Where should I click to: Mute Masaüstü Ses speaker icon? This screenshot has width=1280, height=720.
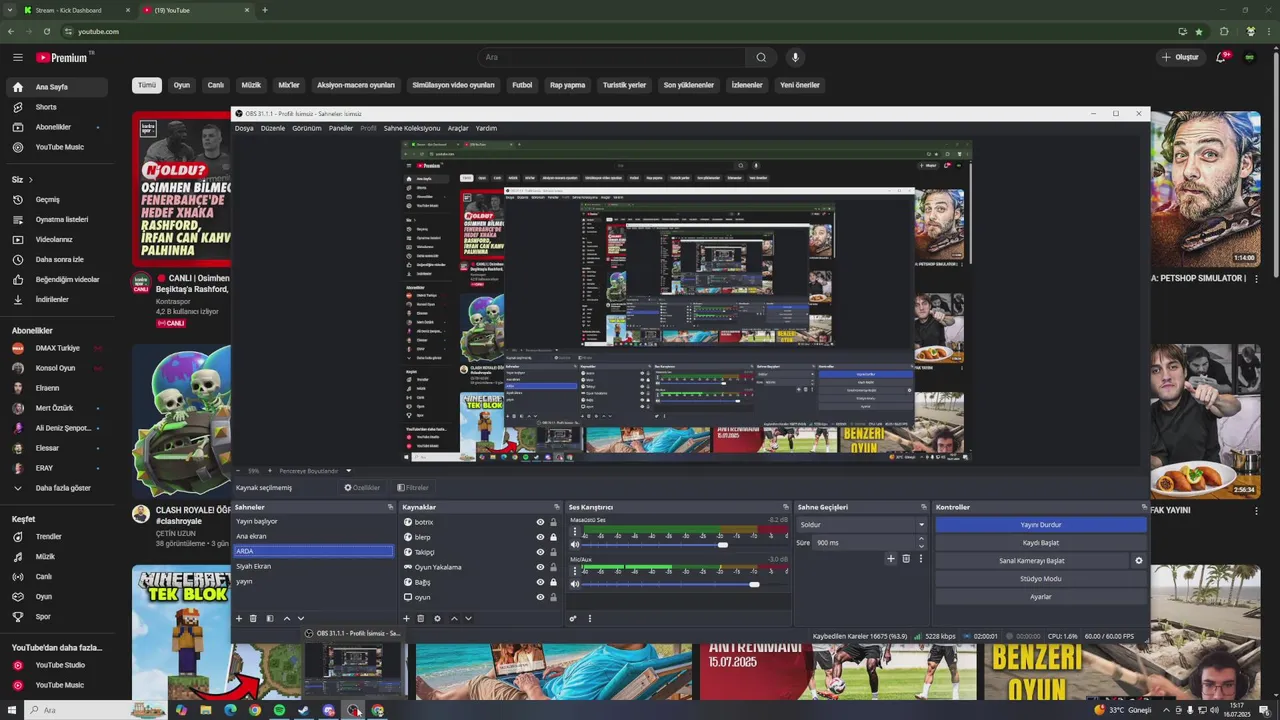pyautogui.click(x=575, y=545)
